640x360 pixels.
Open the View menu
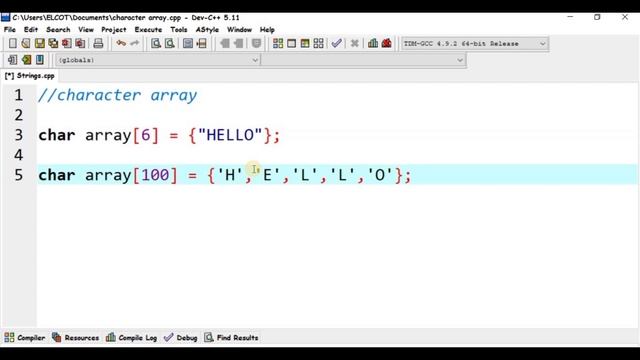click(x=86, y=30)
